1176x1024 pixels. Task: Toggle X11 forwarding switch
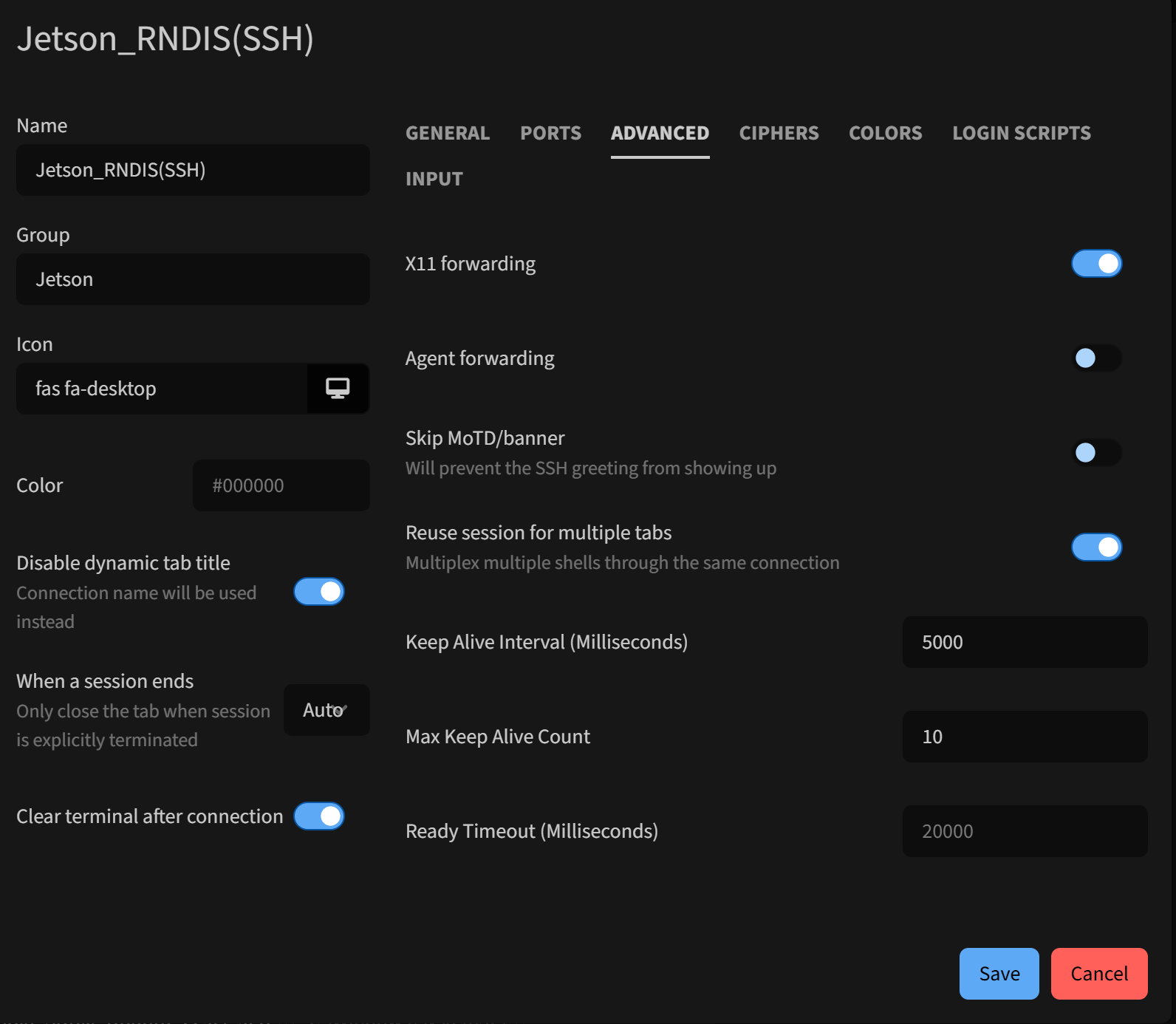coord(1096,264)
